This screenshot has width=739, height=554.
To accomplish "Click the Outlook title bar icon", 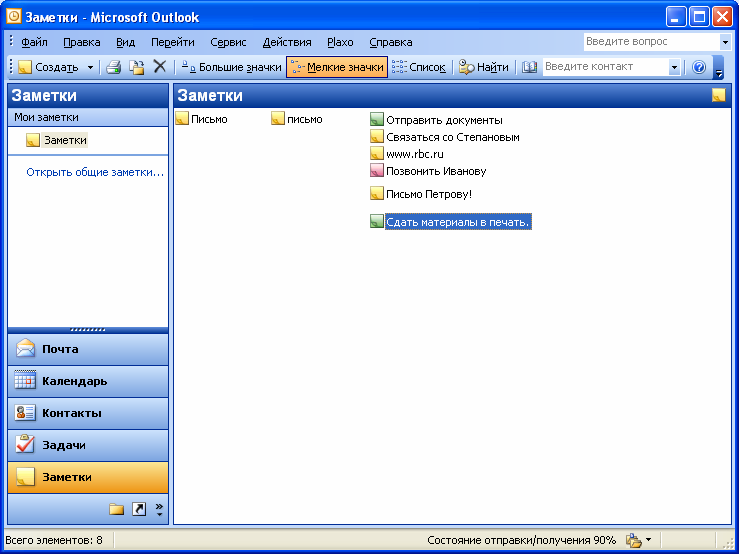I will pyautogui.click(x=14, y=17).
